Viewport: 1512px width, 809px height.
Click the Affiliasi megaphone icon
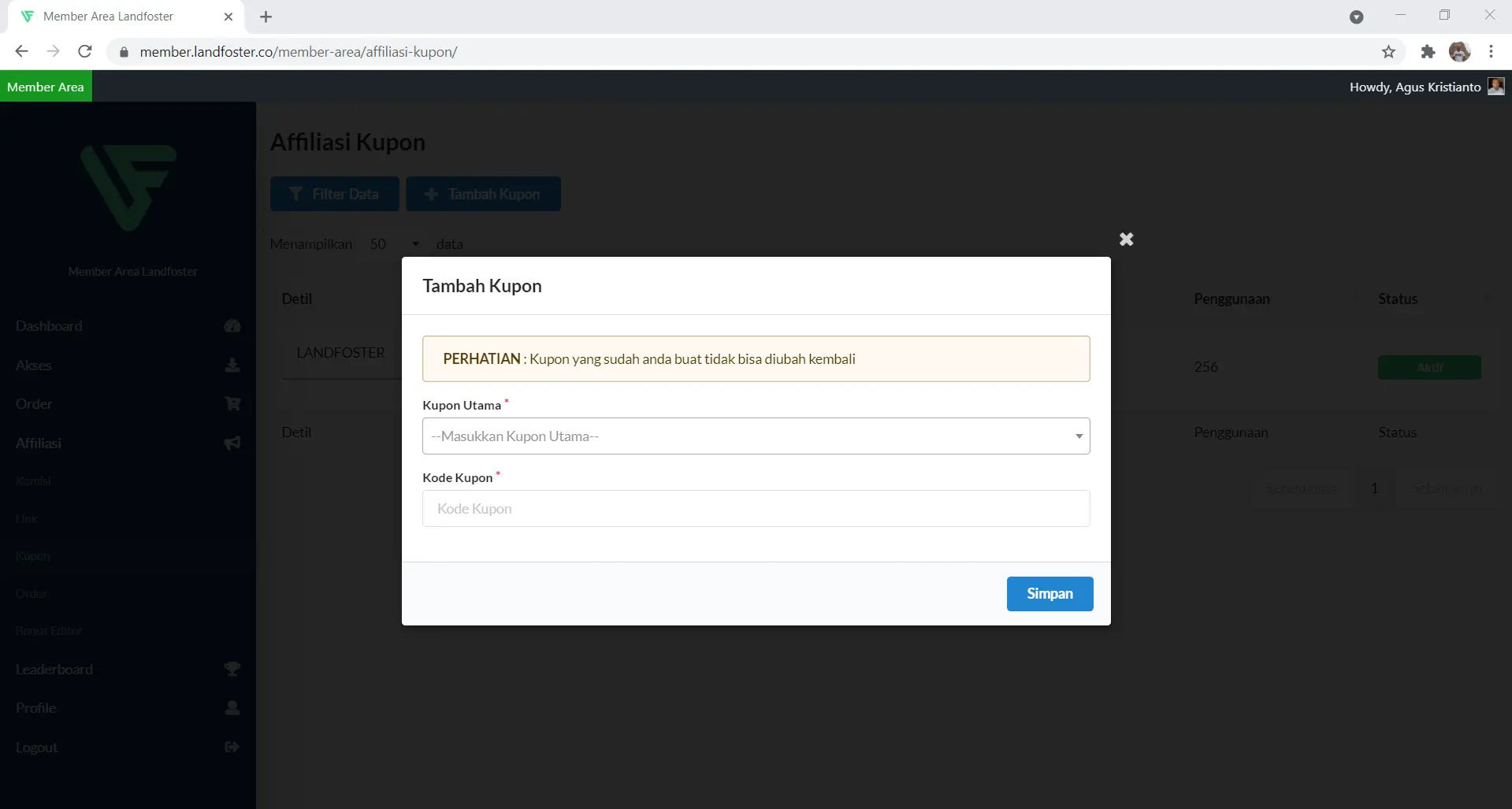point(232,443)
